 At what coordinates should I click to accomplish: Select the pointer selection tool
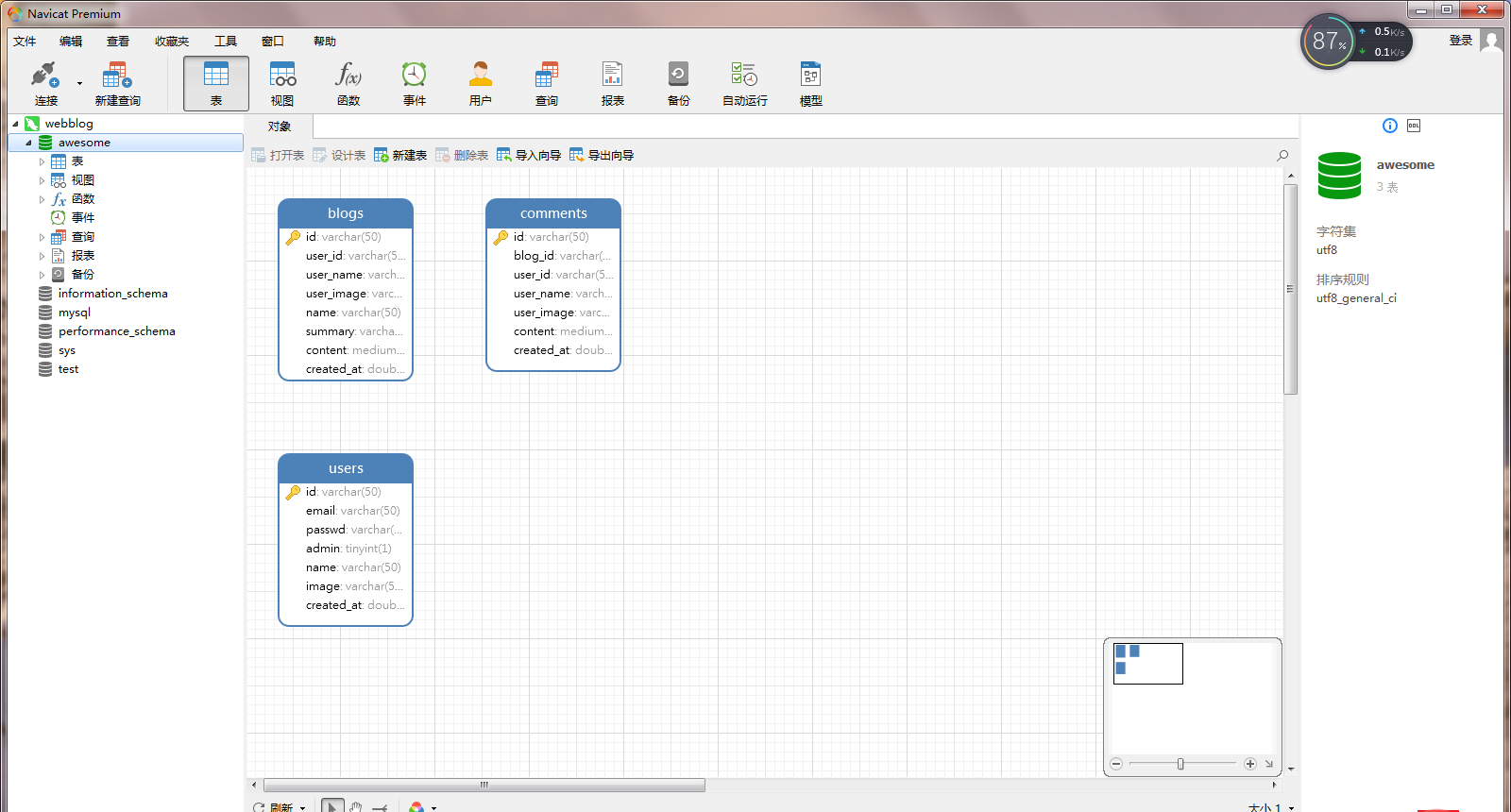point(332,806)
